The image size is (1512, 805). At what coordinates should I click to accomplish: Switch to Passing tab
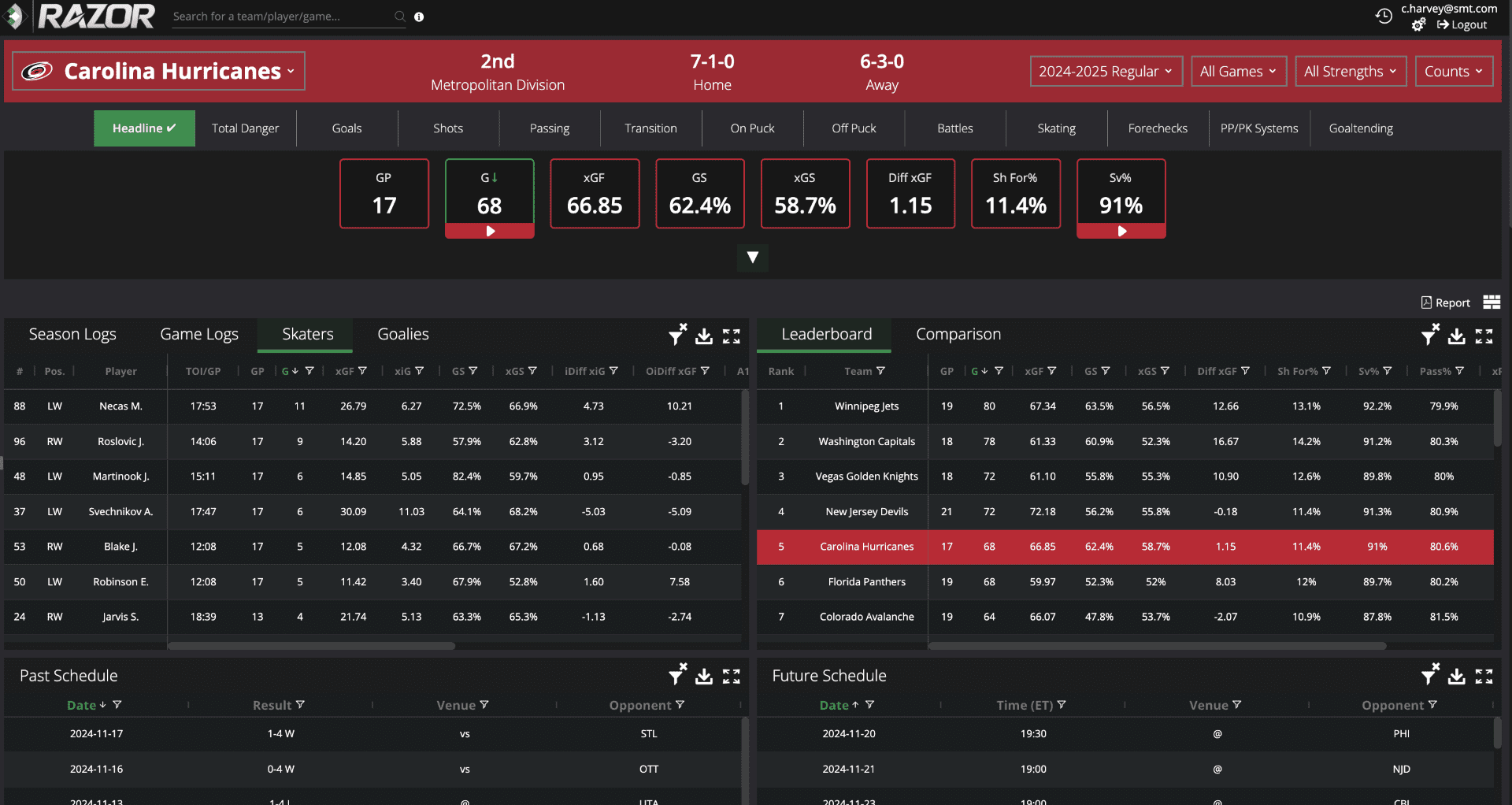click(x=550, y=128)
